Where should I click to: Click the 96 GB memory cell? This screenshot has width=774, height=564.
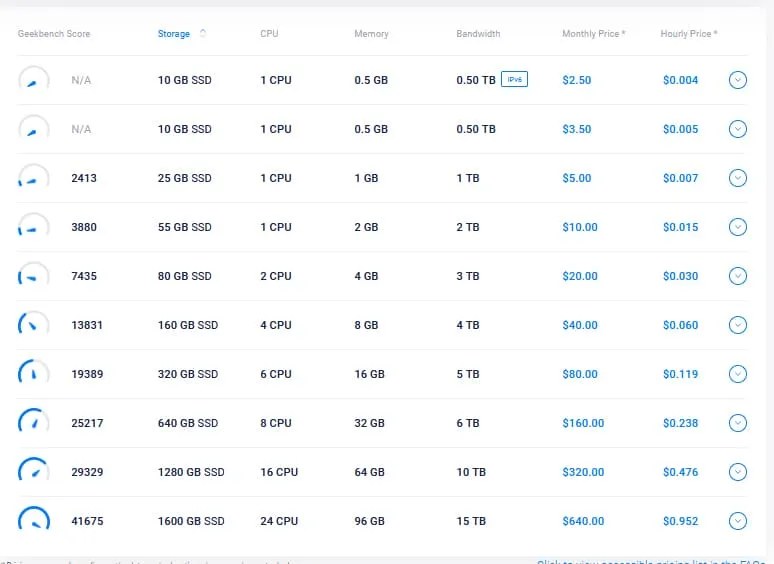(x=369, y=521)
